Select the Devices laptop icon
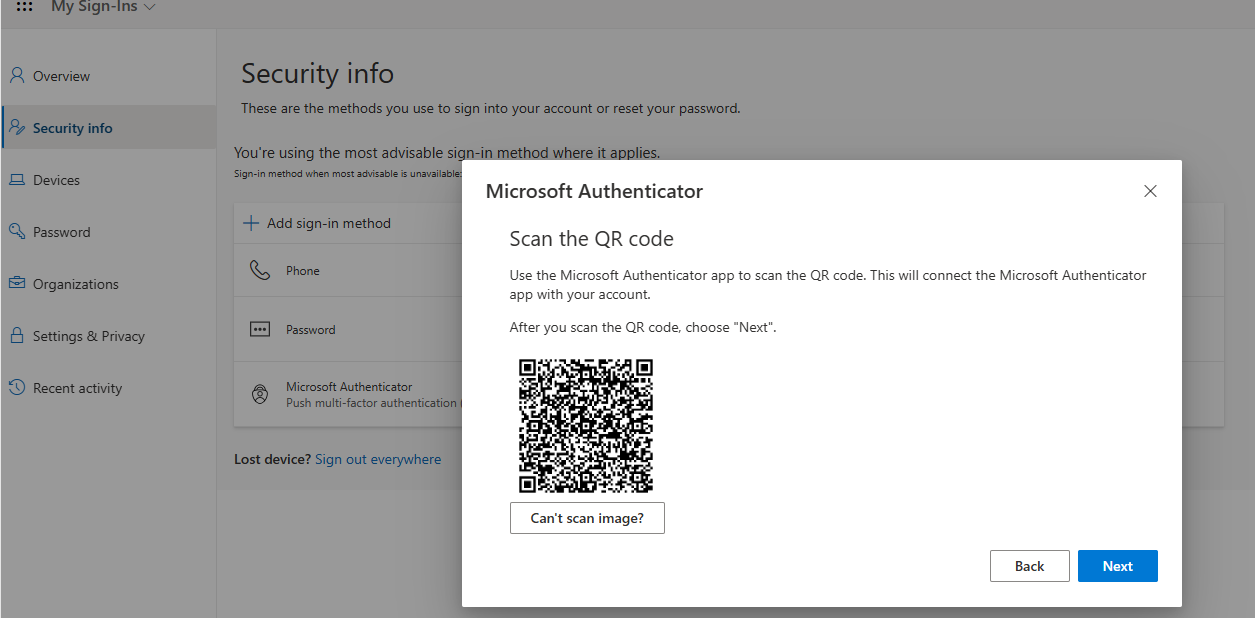This screenshot has width=1255, height=618. [x=18, y=179]
